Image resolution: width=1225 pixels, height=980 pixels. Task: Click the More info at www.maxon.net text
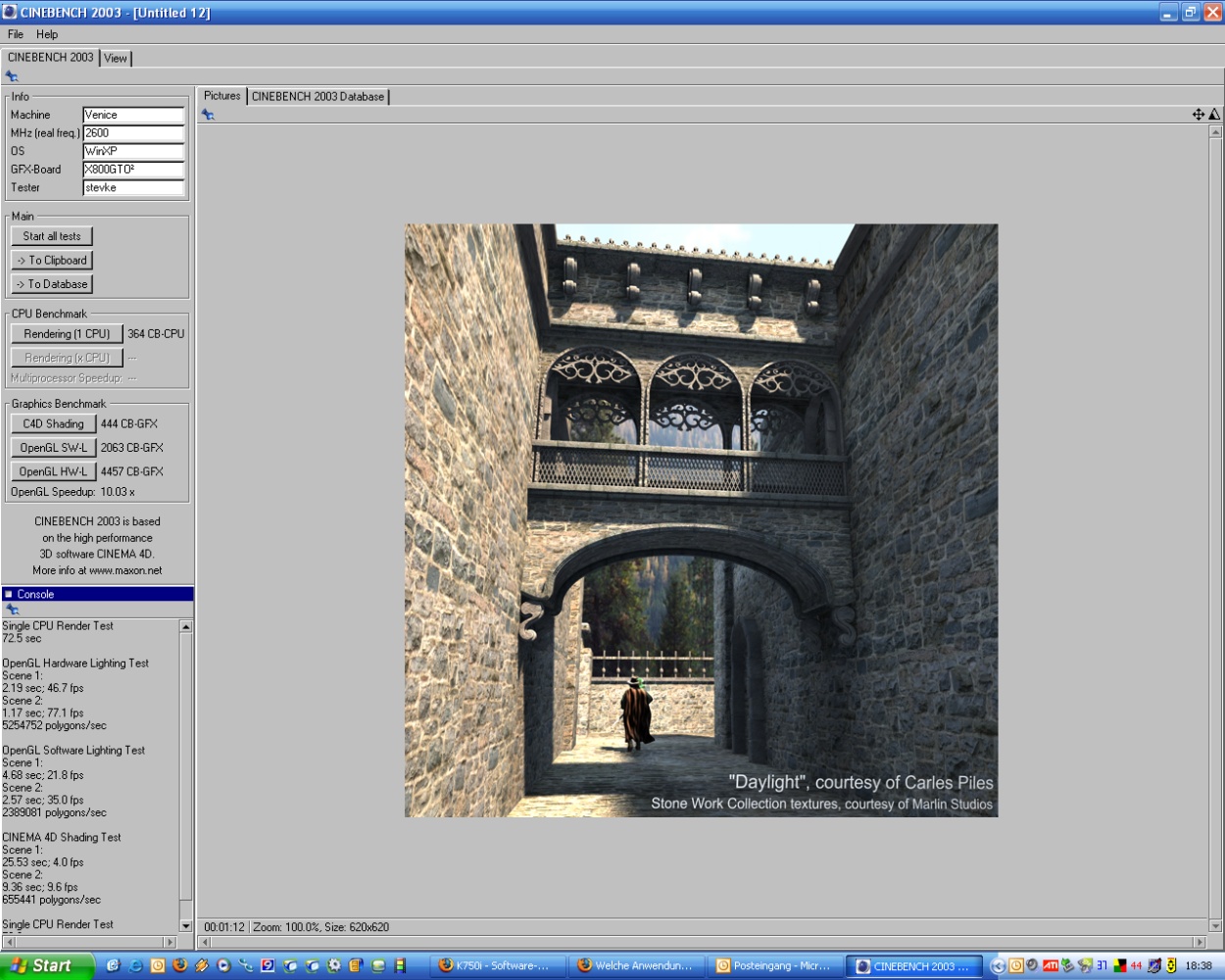tap(97, 570)
